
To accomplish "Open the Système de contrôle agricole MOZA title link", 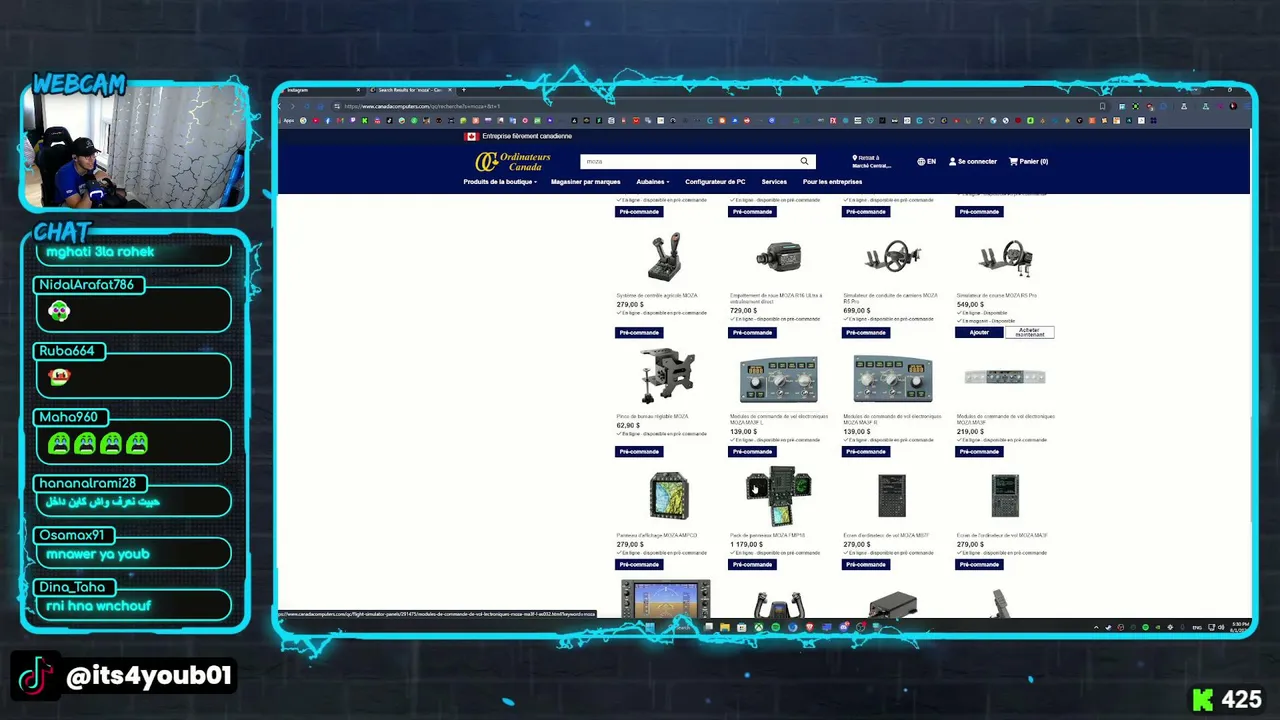I will (x=657, y=296).
